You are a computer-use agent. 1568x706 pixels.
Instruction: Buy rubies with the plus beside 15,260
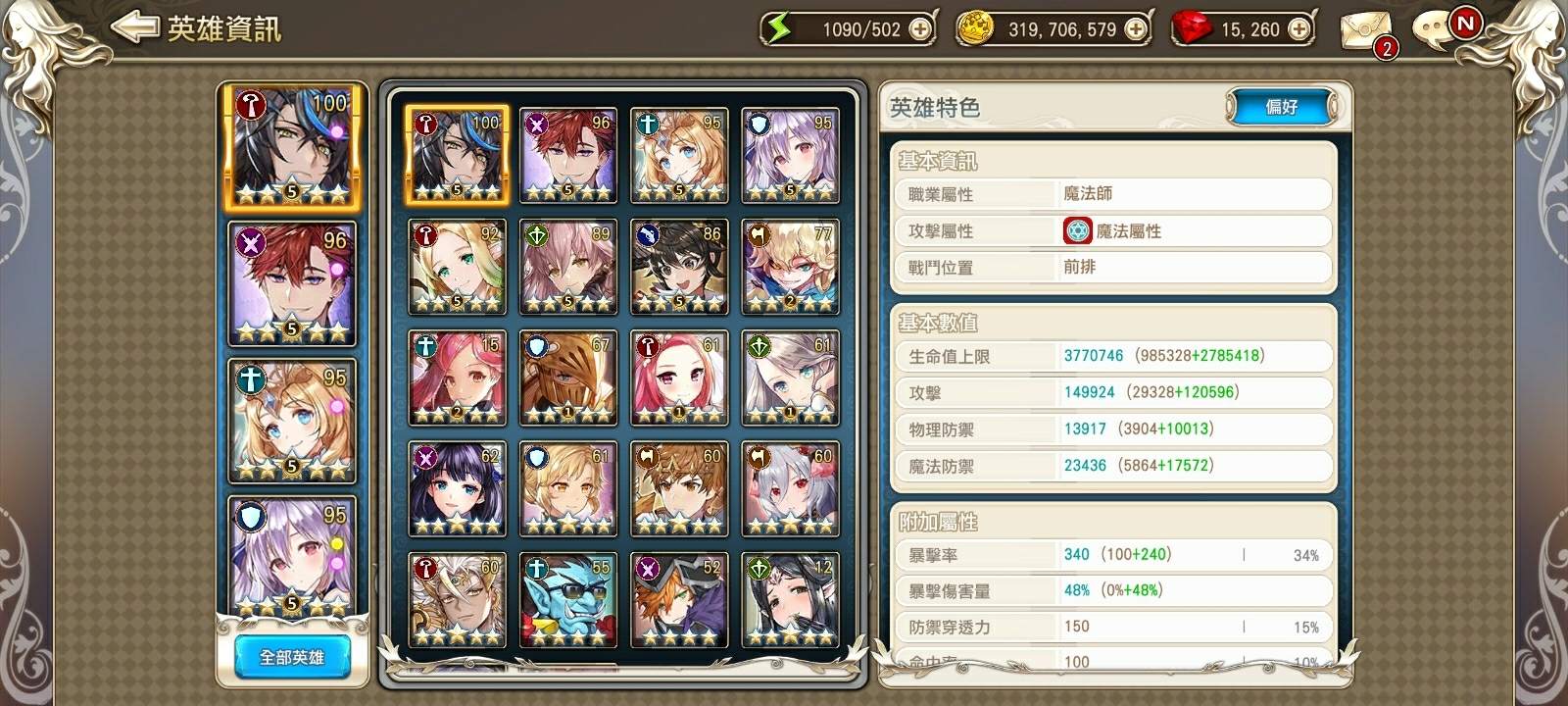tap(1298, 29)
